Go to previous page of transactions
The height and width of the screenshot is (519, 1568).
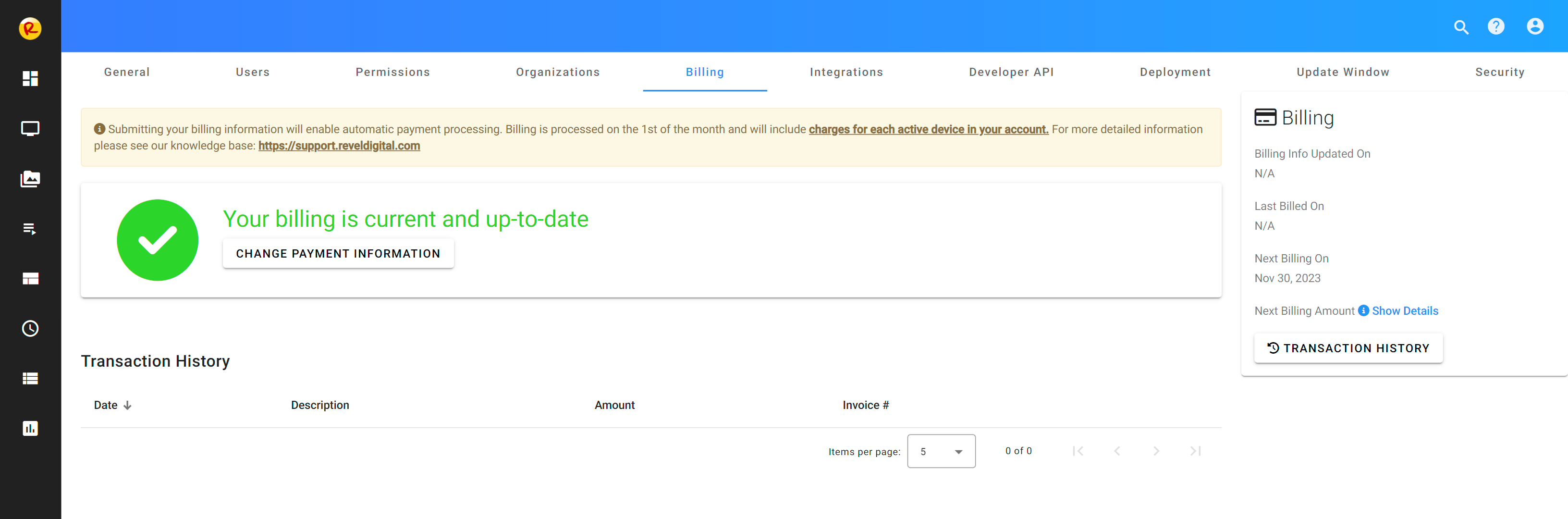click(x=1117, y=451)
